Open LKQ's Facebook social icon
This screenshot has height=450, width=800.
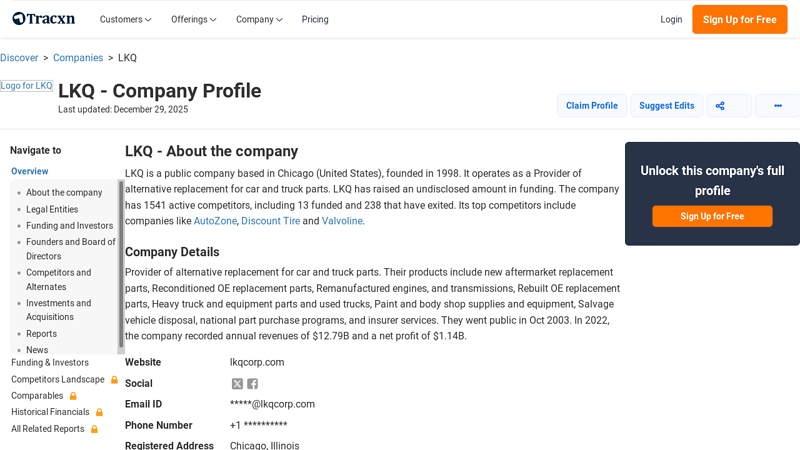click(253, 384)
